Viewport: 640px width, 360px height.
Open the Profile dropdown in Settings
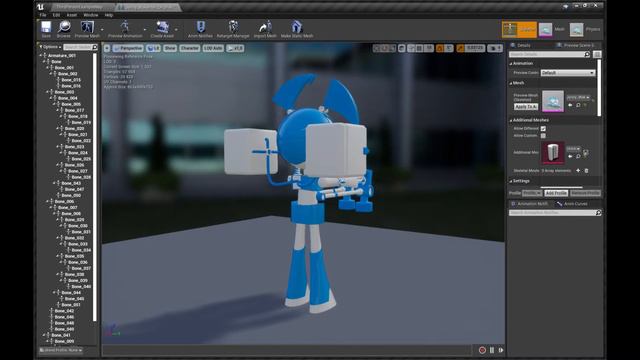(532, 193)
